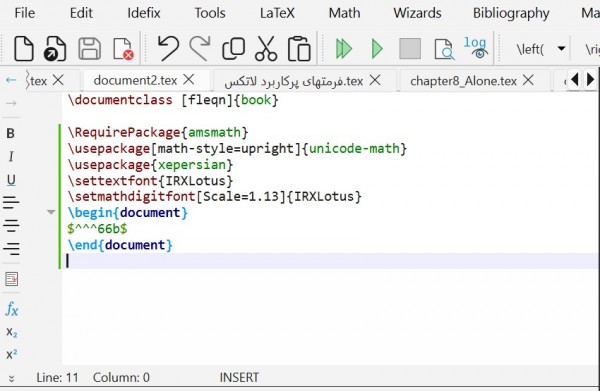600x391 pixels.
Task: Open the \left( delimiter dropdown arrow
Action: pyautogui.click(x=561, y=49)
